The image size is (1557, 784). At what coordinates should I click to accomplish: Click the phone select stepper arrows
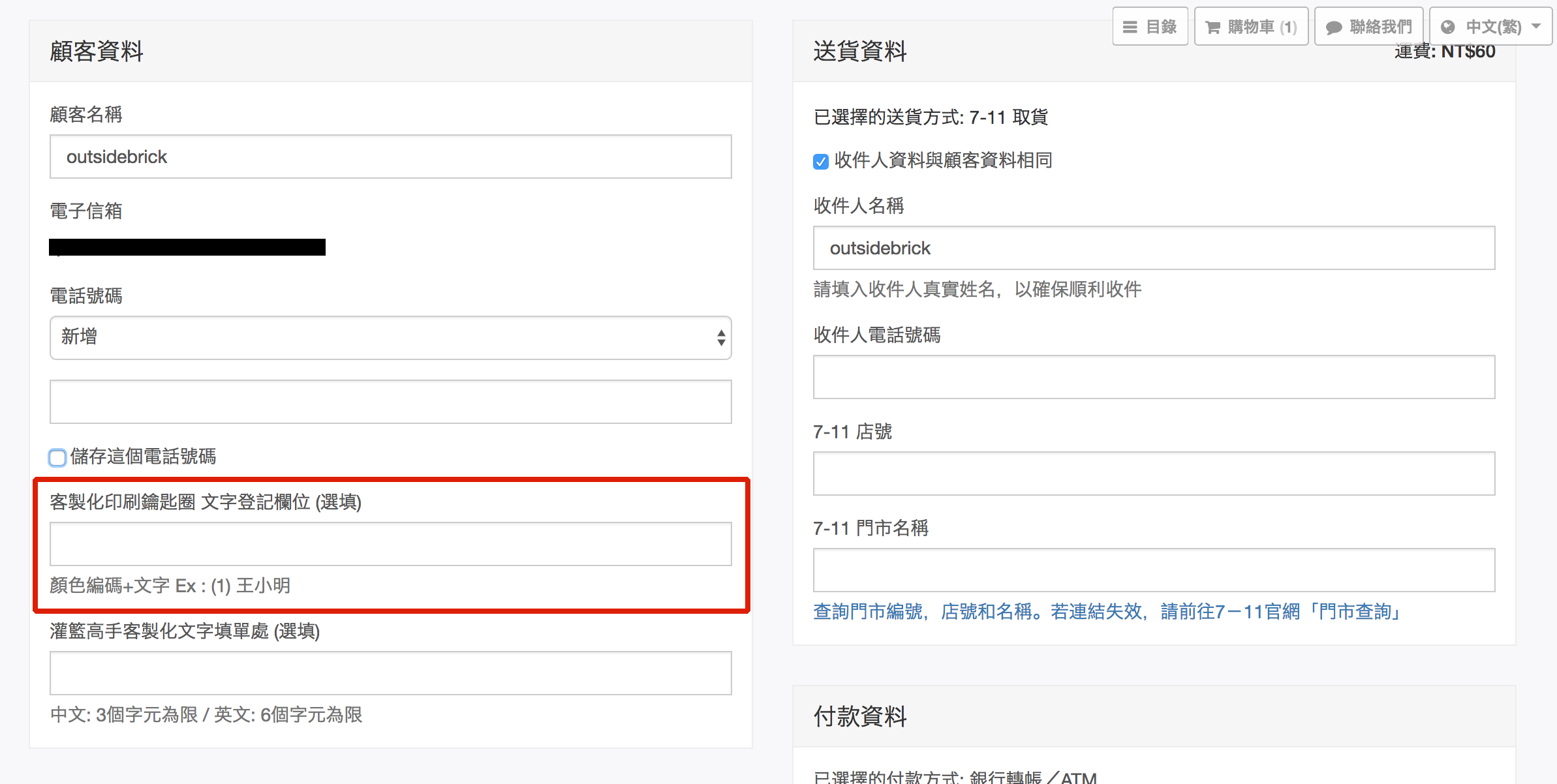720,337
